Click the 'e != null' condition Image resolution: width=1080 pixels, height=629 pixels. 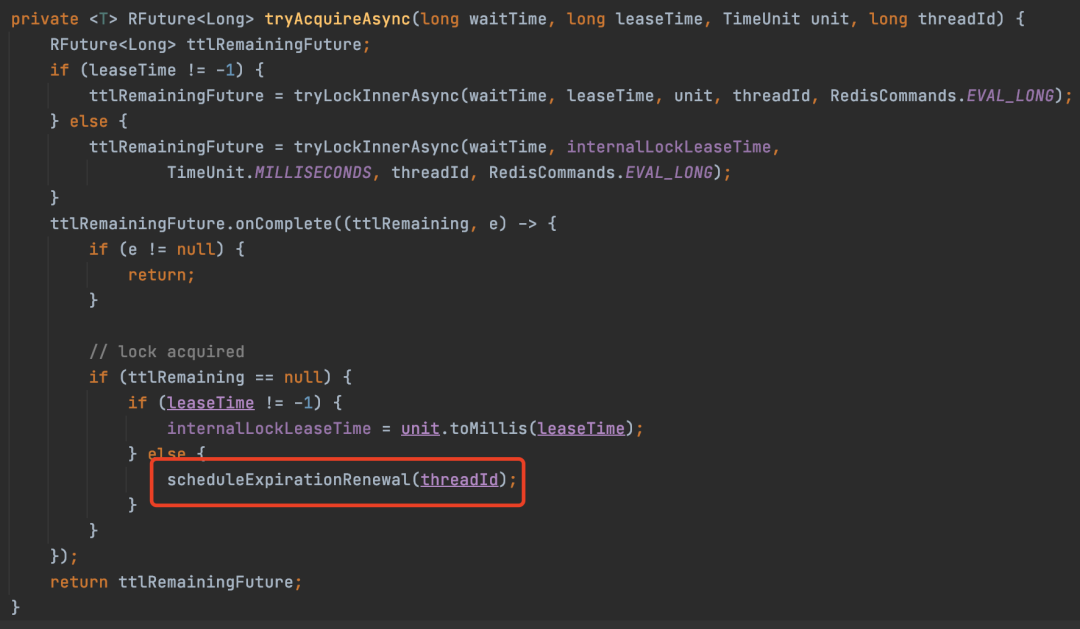coord(172,249)
